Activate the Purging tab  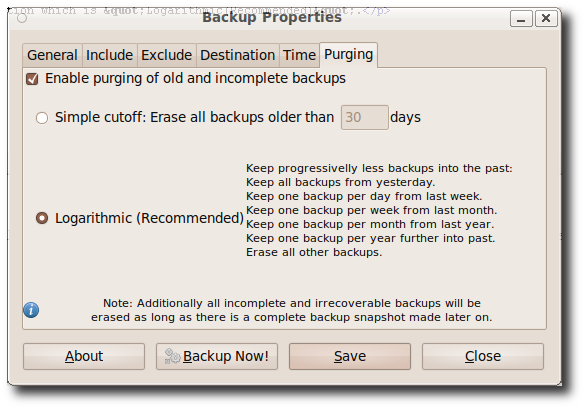(x=348, y=54)
